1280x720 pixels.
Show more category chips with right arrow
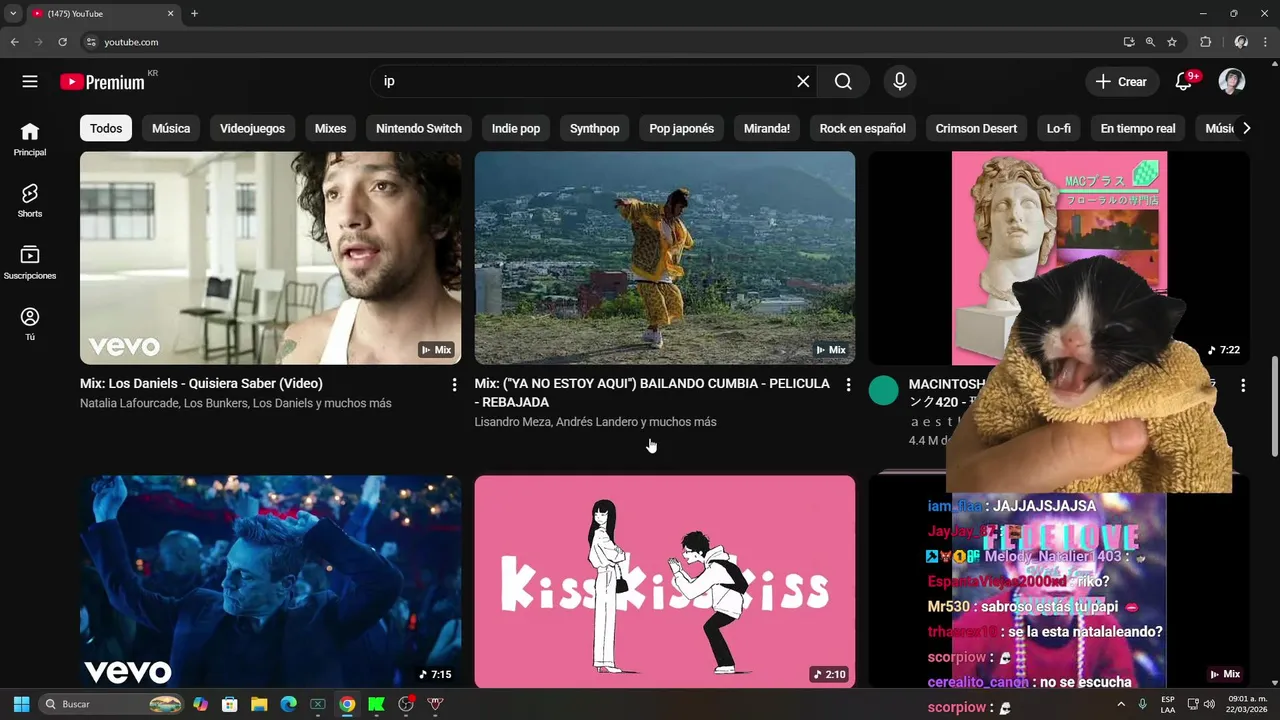[1246, 128]
